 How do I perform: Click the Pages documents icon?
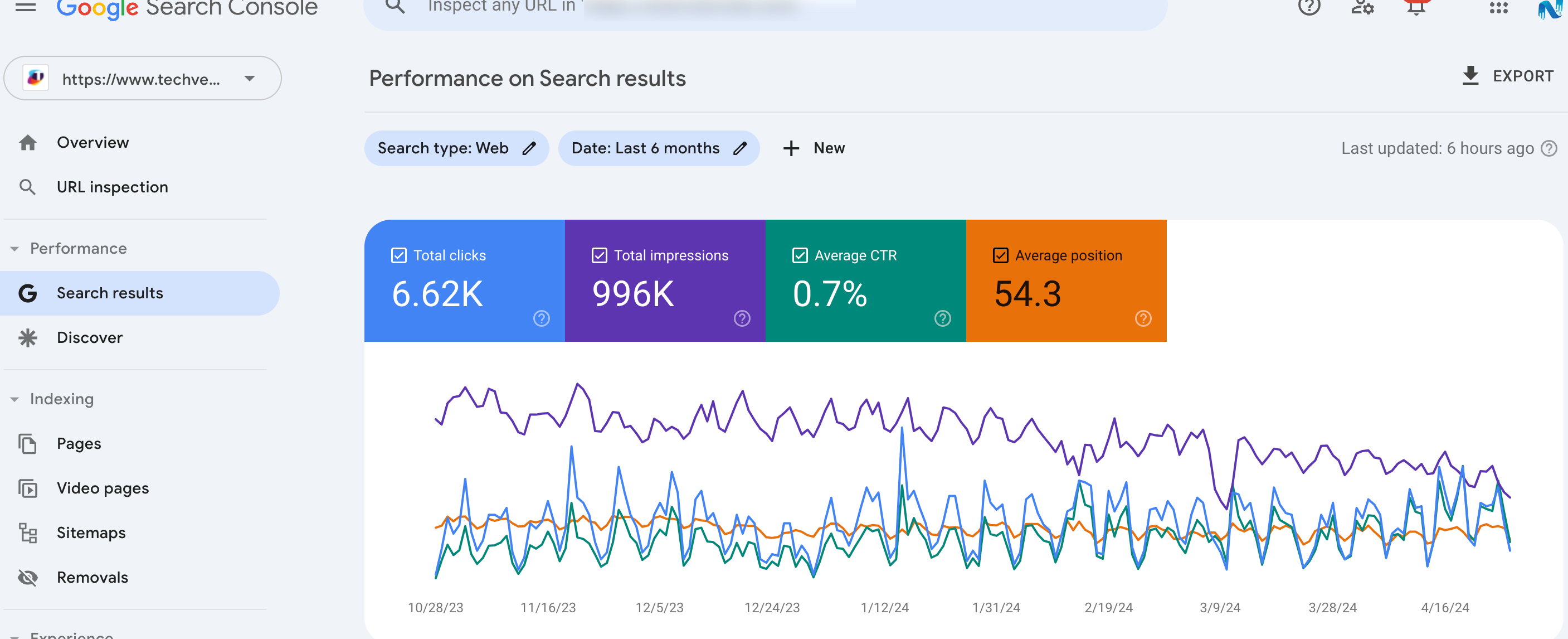(28, 443)
